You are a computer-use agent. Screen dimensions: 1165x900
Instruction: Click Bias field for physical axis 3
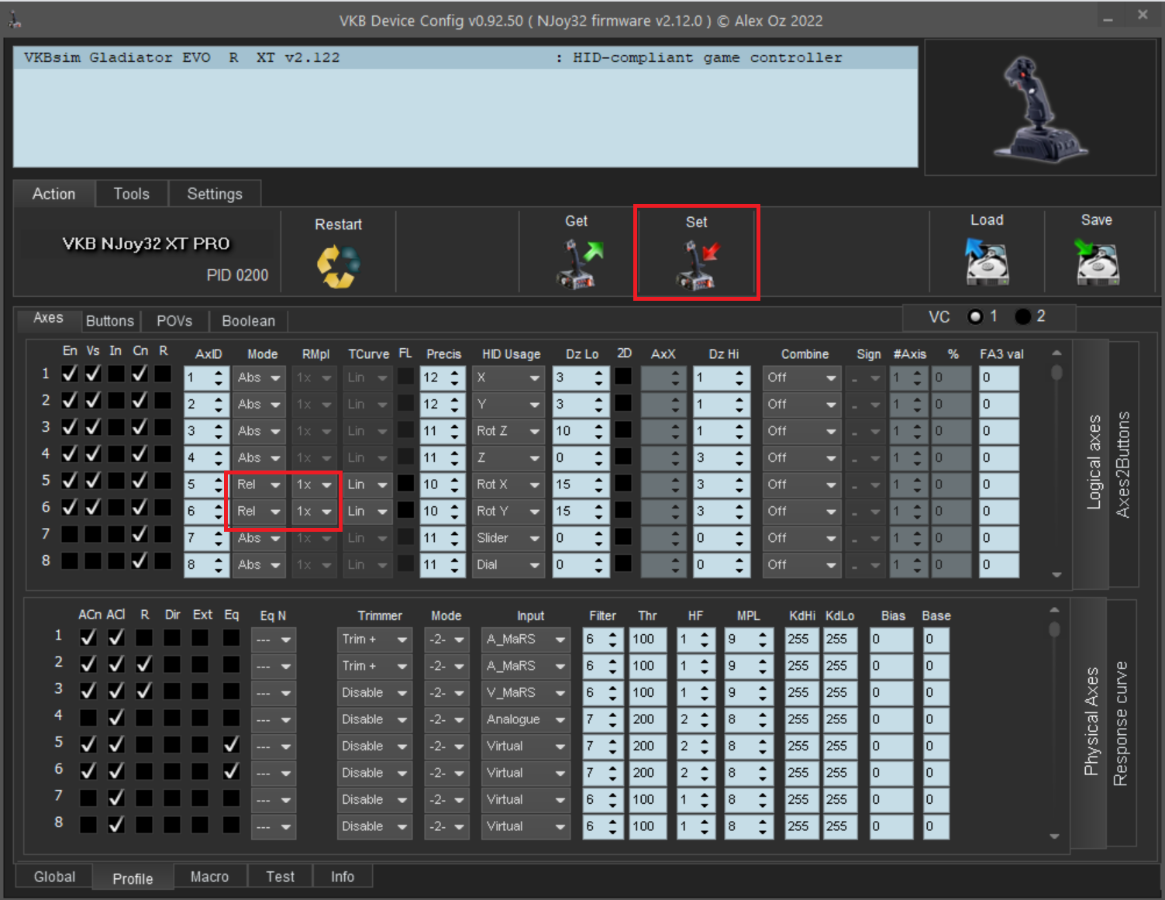[892, 693]
